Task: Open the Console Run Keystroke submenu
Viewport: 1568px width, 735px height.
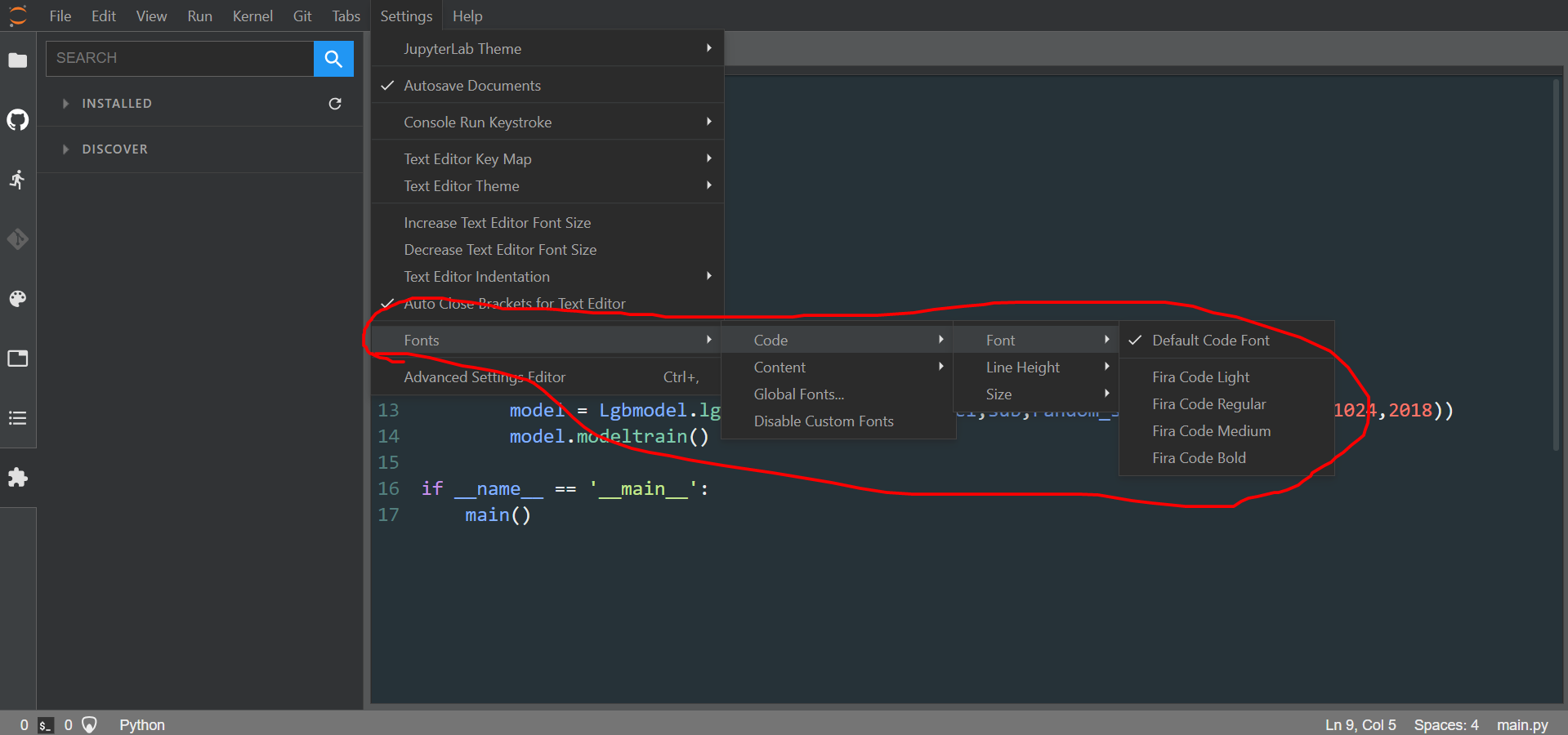Action: [547, 122]
